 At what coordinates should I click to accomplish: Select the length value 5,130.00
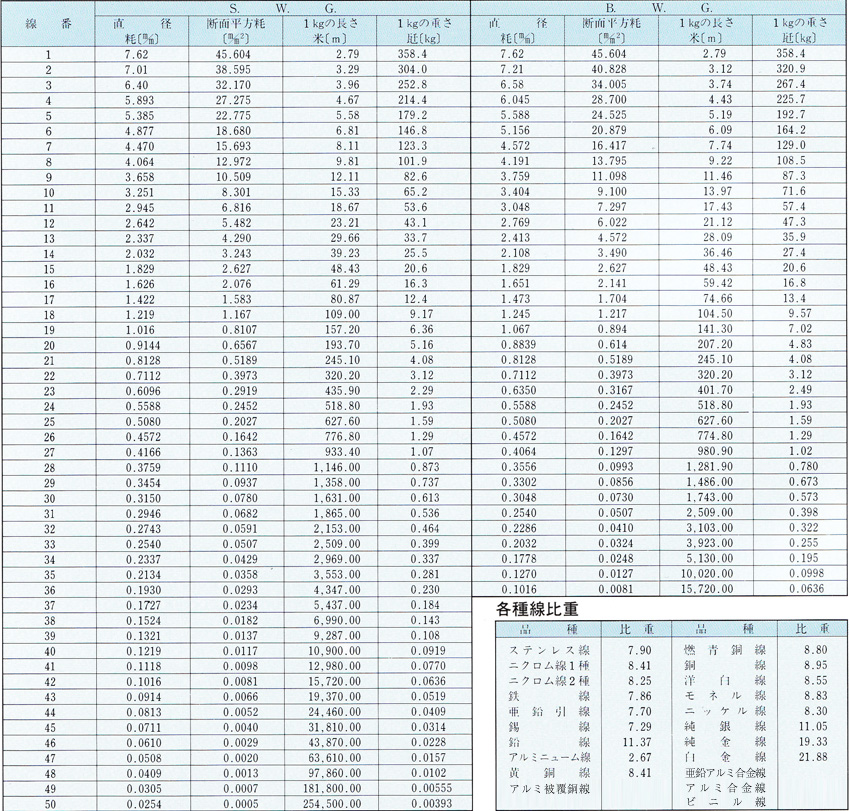[x=709, y=558]
